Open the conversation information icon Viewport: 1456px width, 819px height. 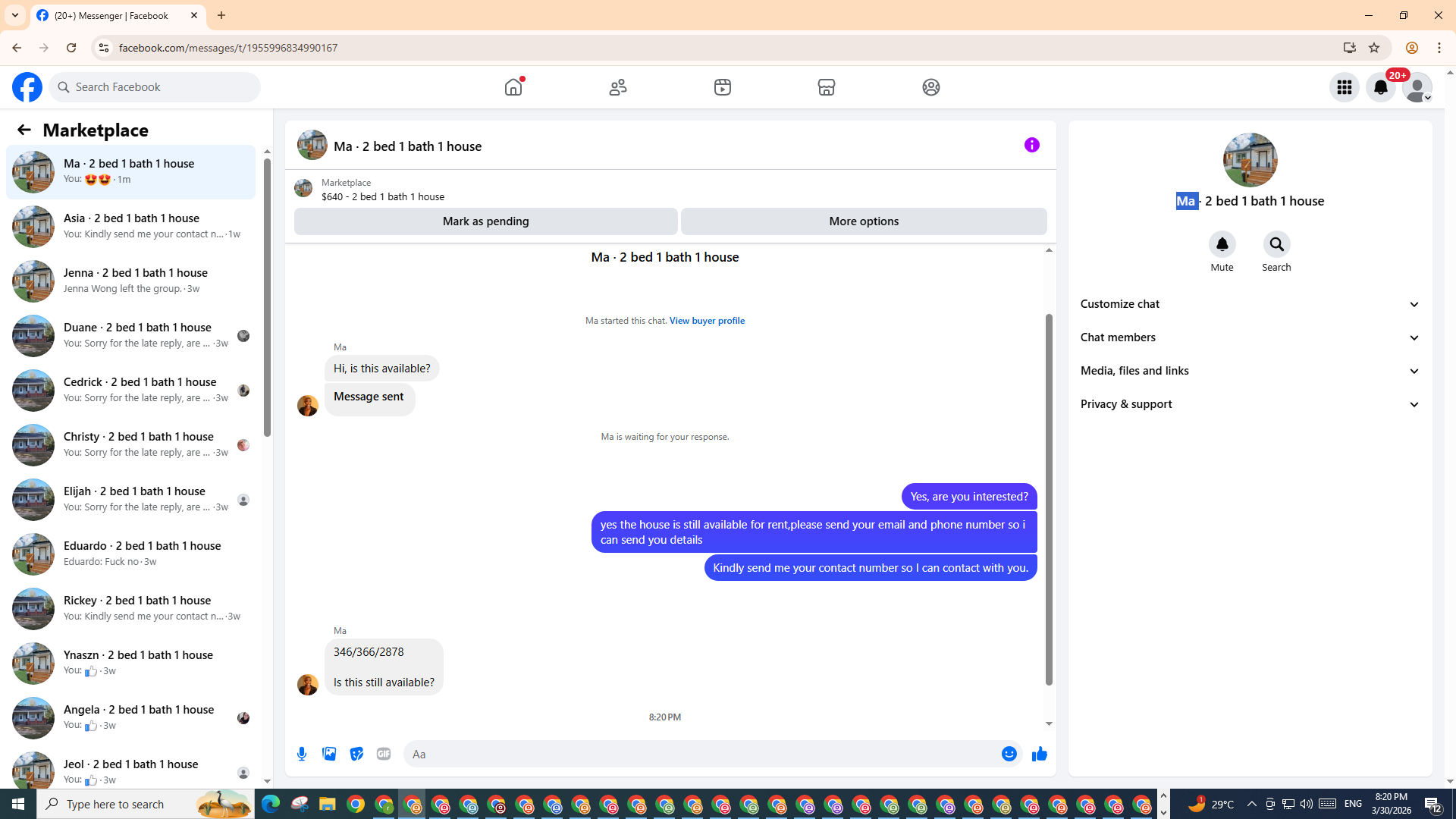(1031, 145)
